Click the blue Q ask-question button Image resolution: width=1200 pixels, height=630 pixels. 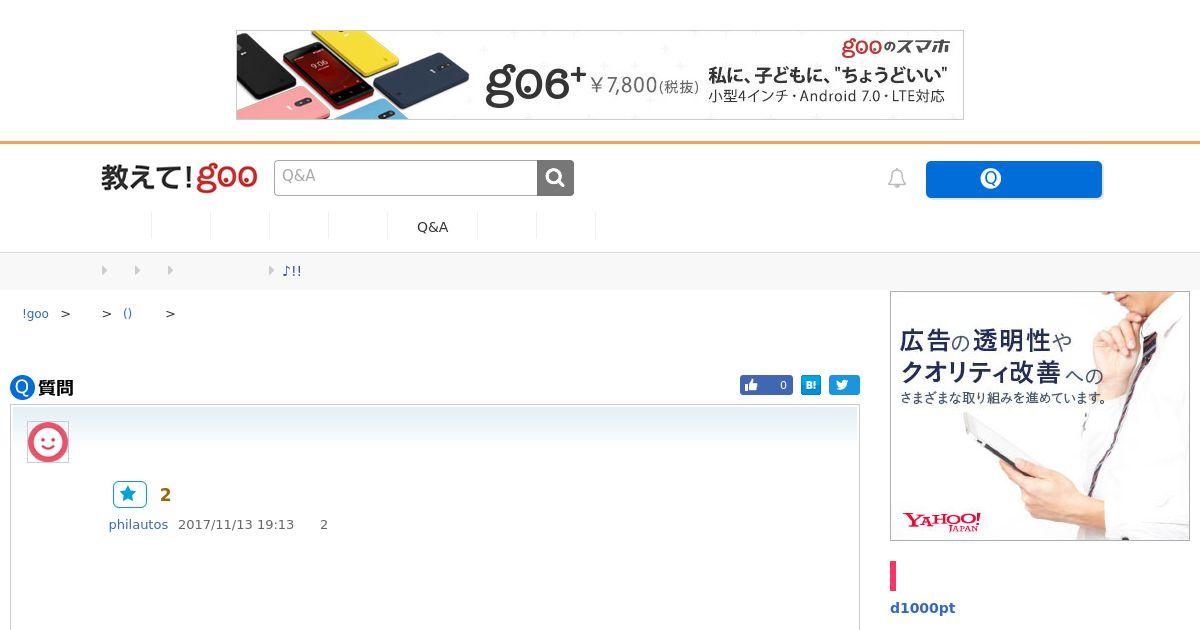1013,179
